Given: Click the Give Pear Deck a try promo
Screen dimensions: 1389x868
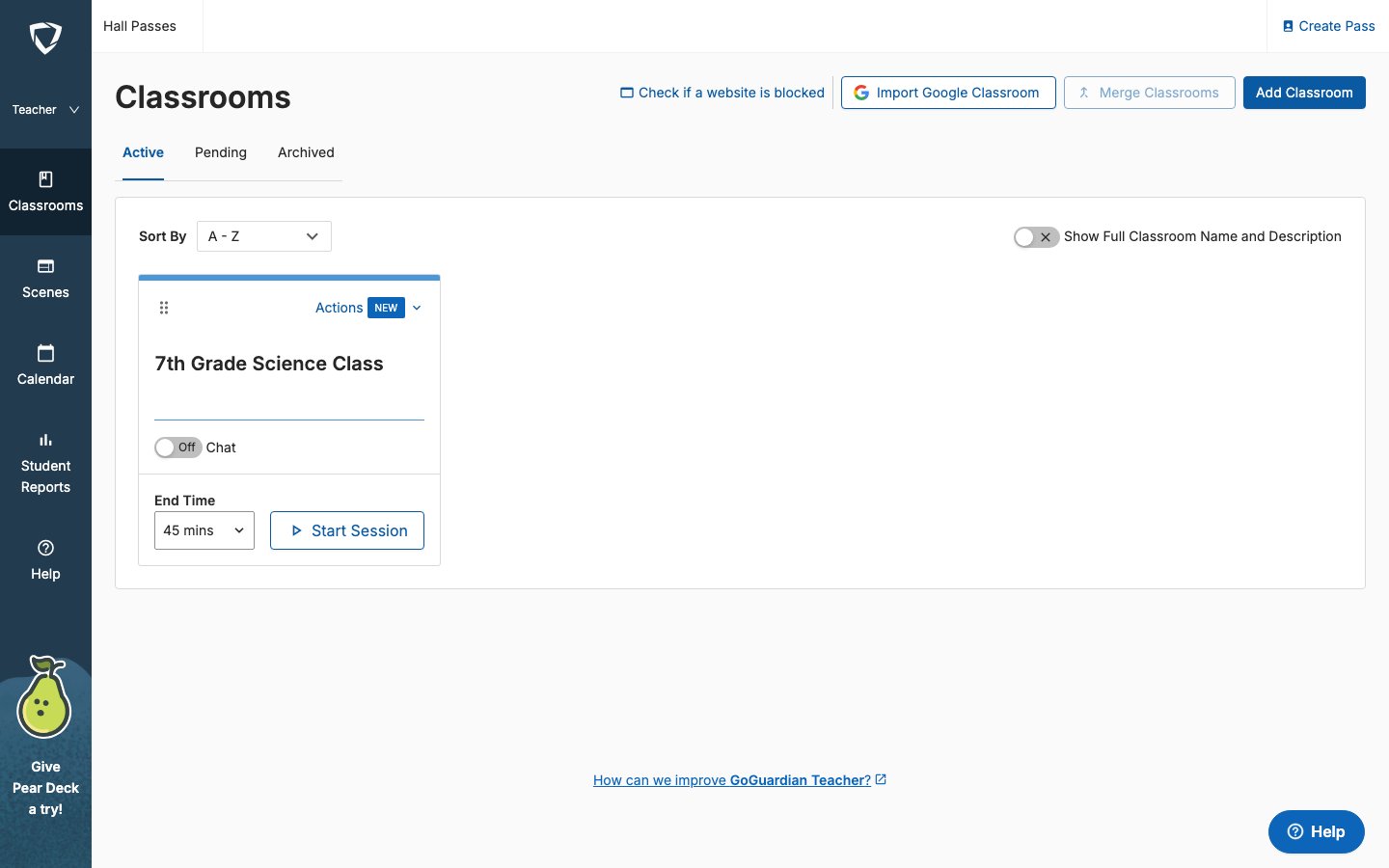Looking at the screenshot, I should click(x=45, y=738).
